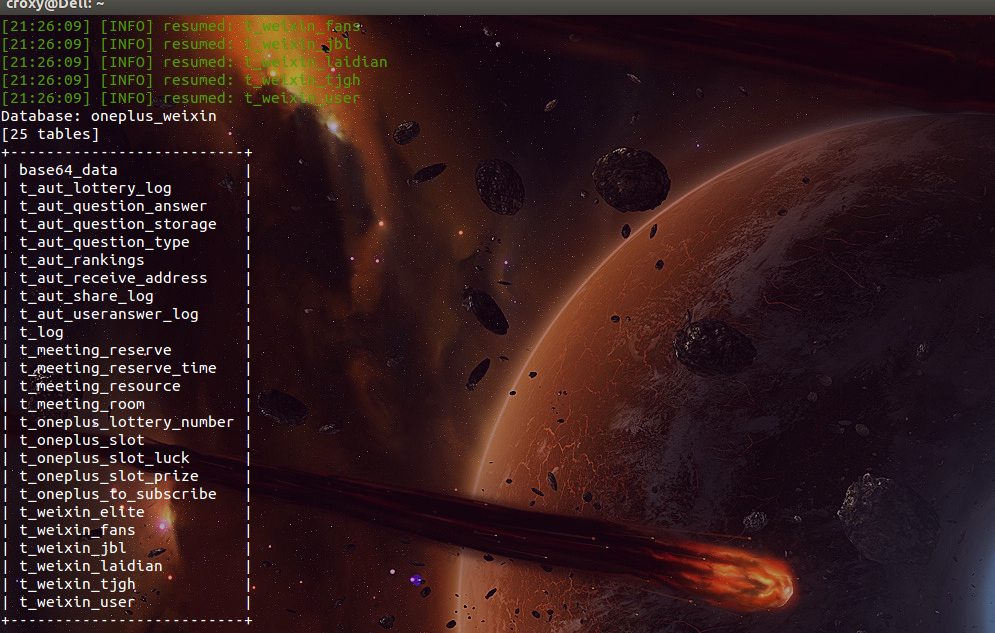Click the 'Database: oneplus_weixin' line

point(109,116)
